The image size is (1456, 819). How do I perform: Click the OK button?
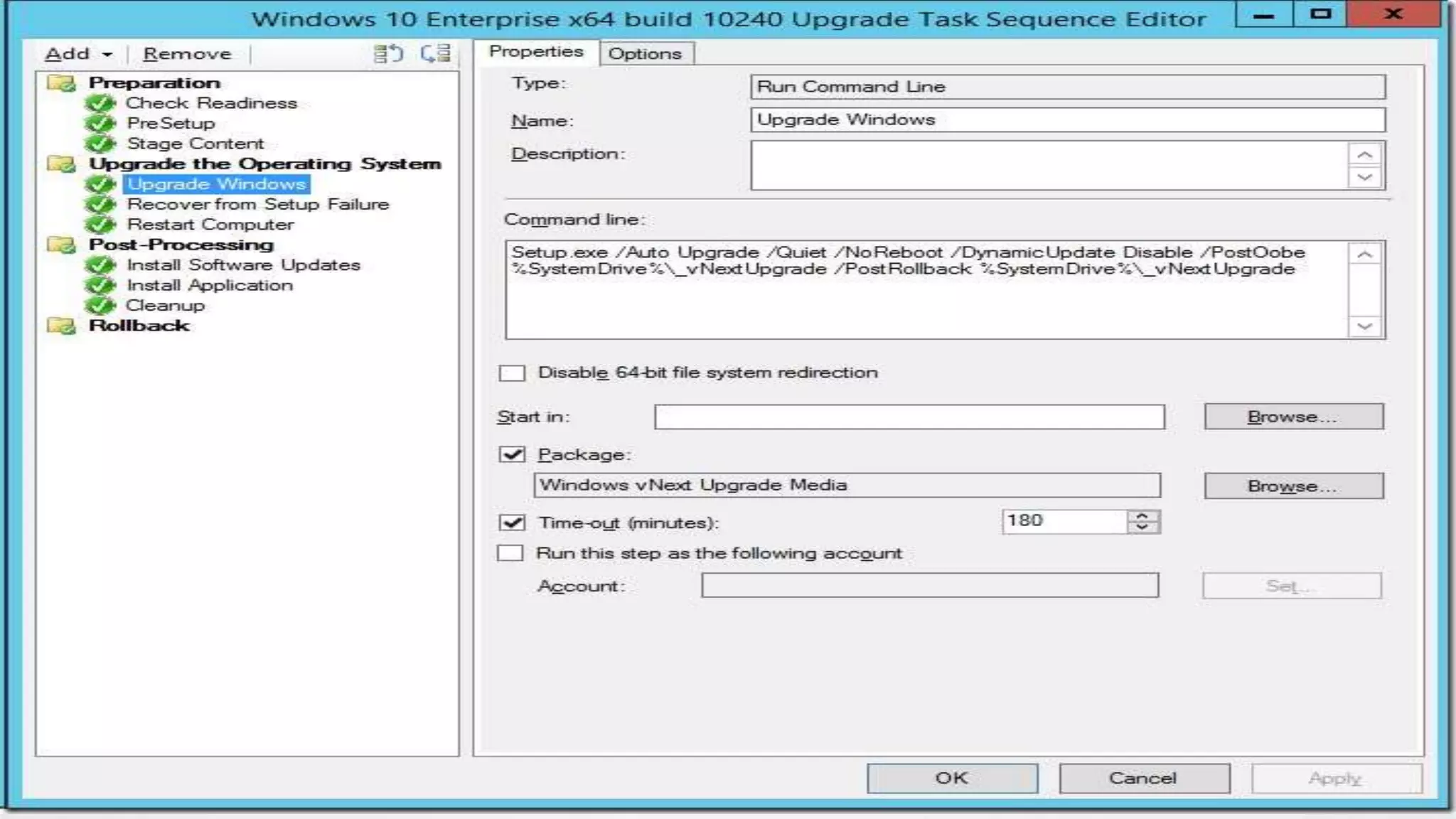[952, 778]
